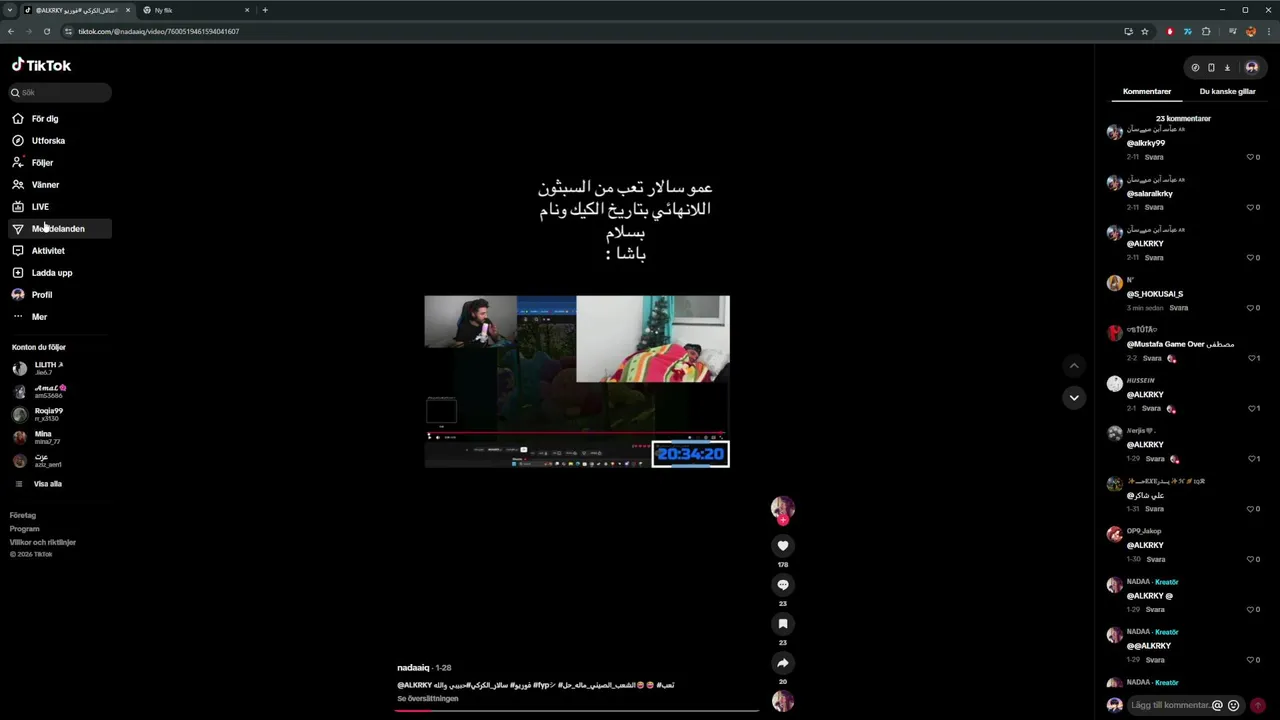Viewport: 1280px width, 720px height.
Task: Bookmark page with Chrome star icon
Action: coord(1145,31)
